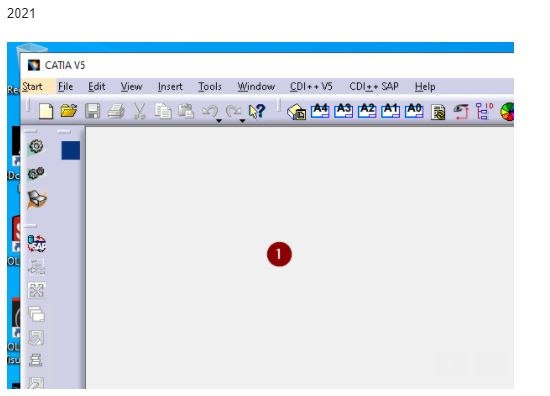Click the SAP connection icon in sidebar
550x396 pixels.
36,243
